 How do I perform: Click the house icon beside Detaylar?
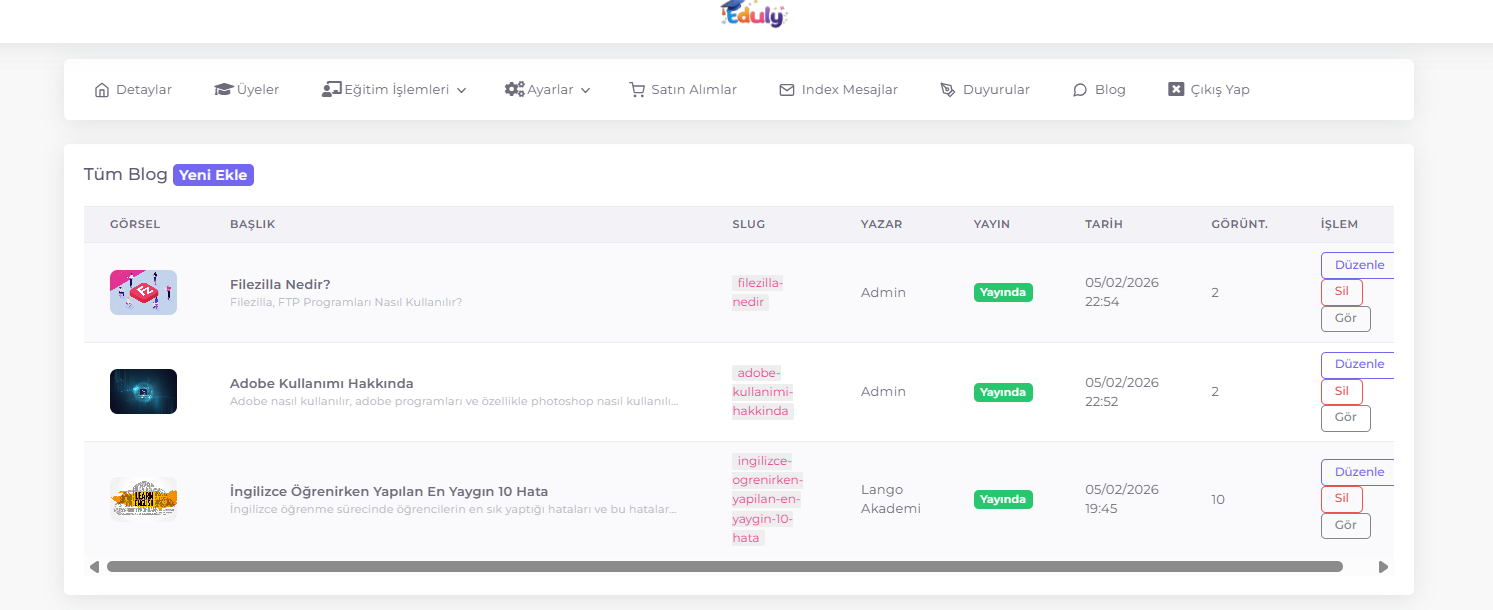point(101,90)
